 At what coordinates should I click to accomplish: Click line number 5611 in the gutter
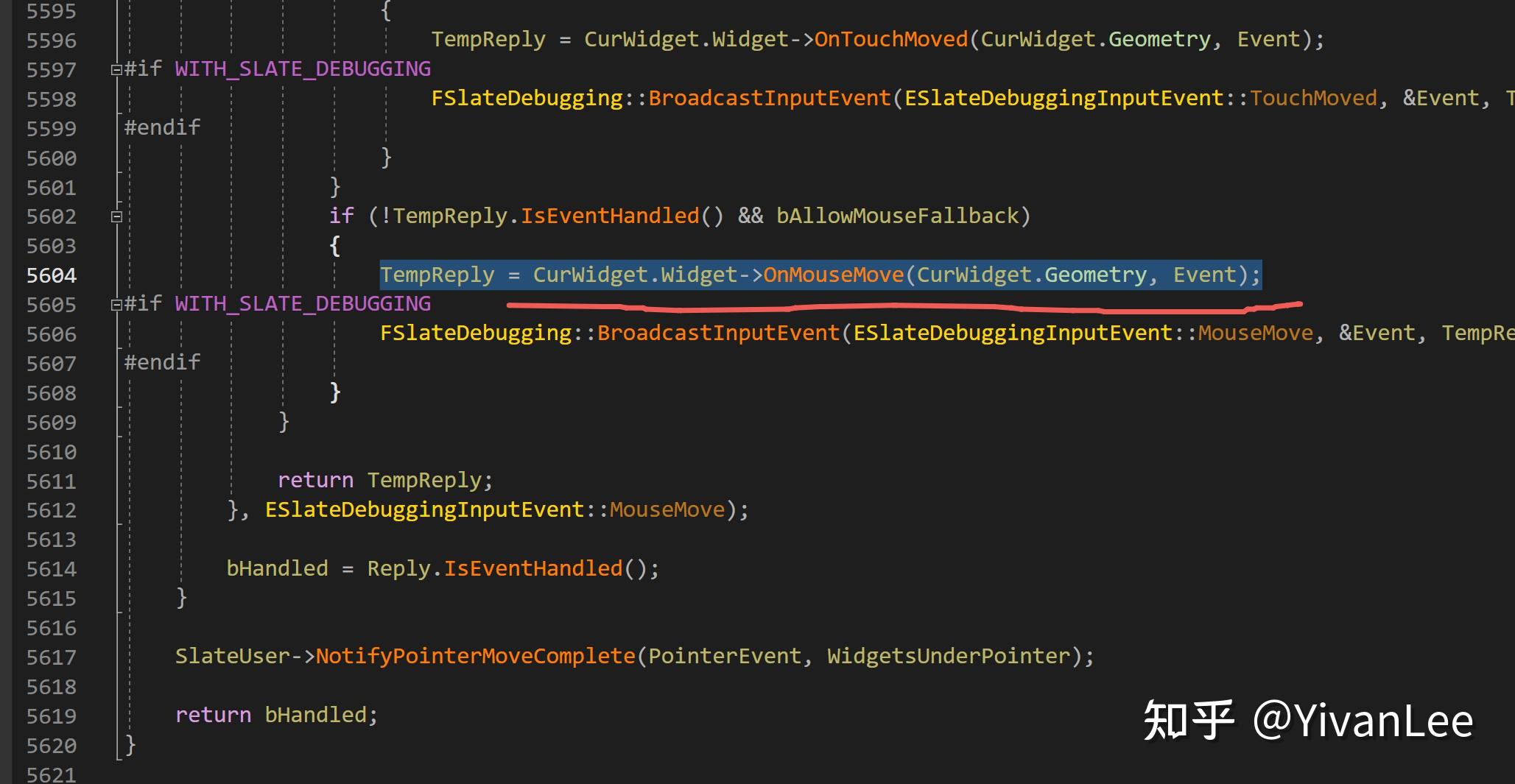coord(52,481)
